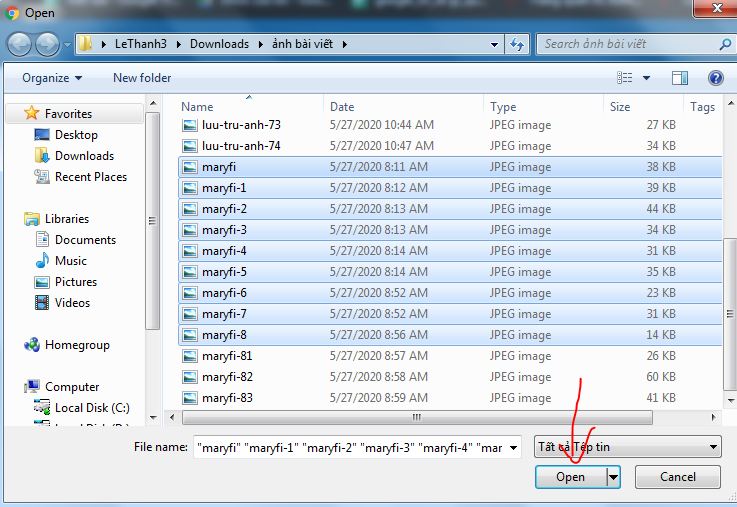The image size is (737, 507).
Task: Sort by the Date column header
Action: (342, 107)
